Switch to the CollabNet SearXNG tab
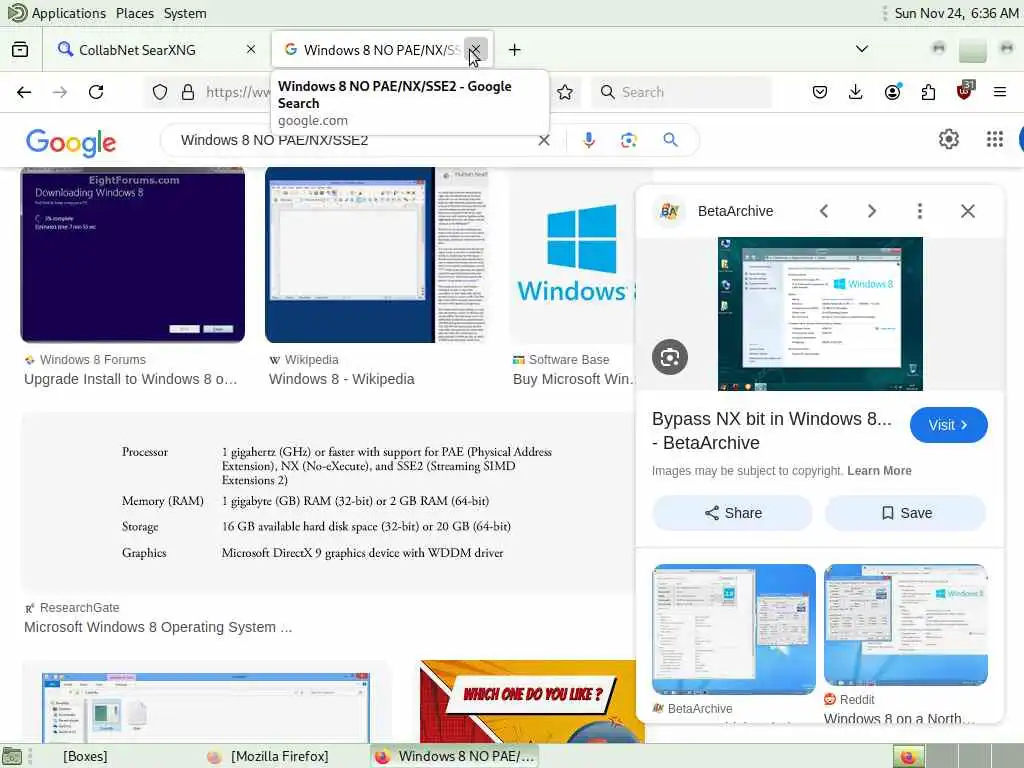This screenshot has width=1024, height=768. point(155,50)
